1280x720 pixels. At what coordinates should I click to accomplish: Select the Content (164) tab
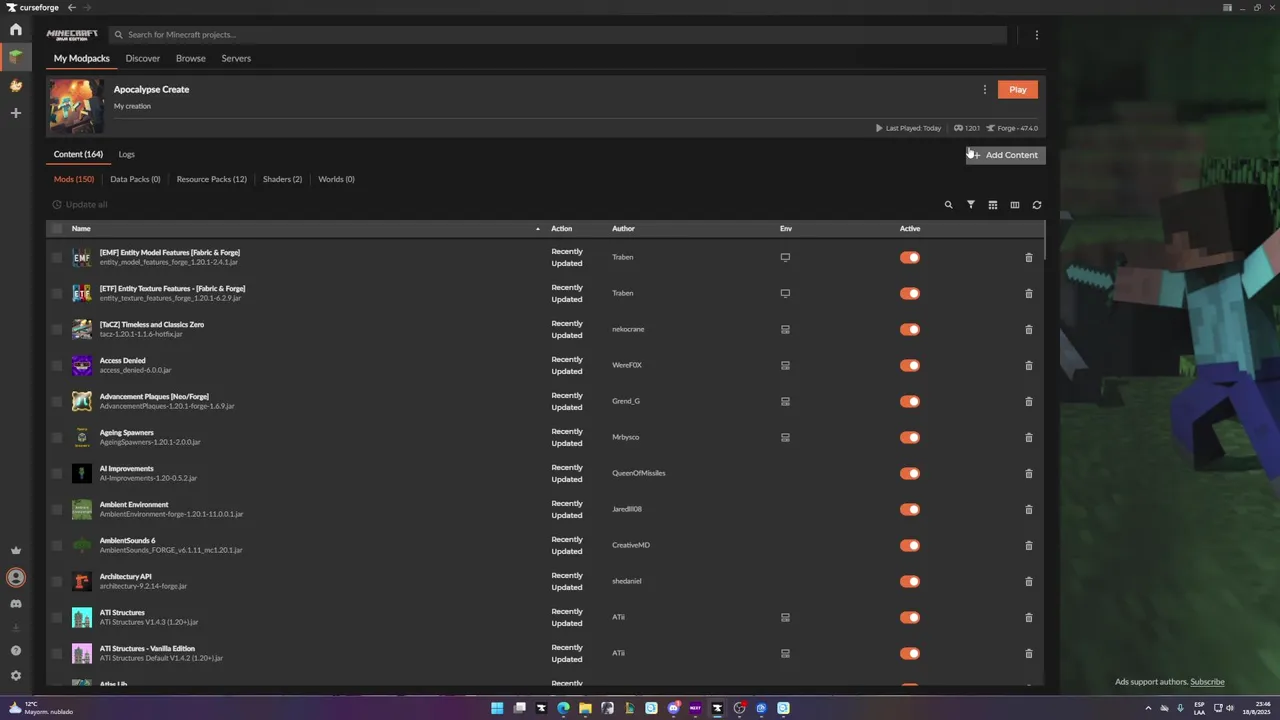click(78, 154)
